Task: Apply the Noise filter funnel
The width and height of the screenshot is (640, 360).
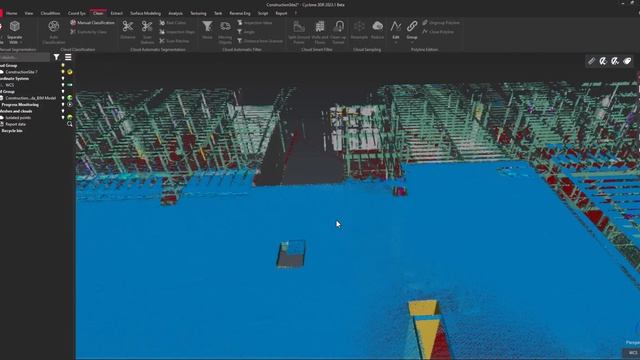Action: click(x=207, y=30)
